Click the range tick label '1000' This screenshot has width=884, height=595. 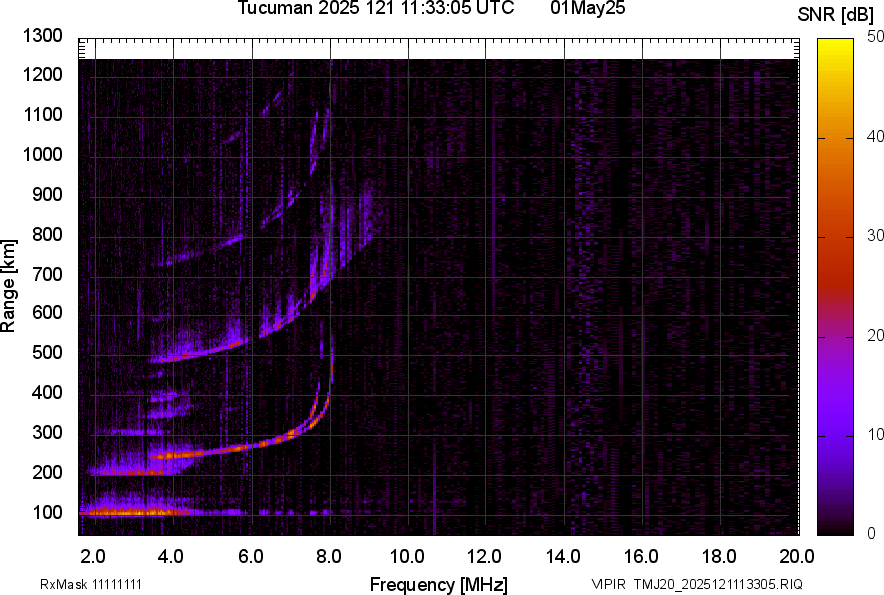(x=42, y=154)
